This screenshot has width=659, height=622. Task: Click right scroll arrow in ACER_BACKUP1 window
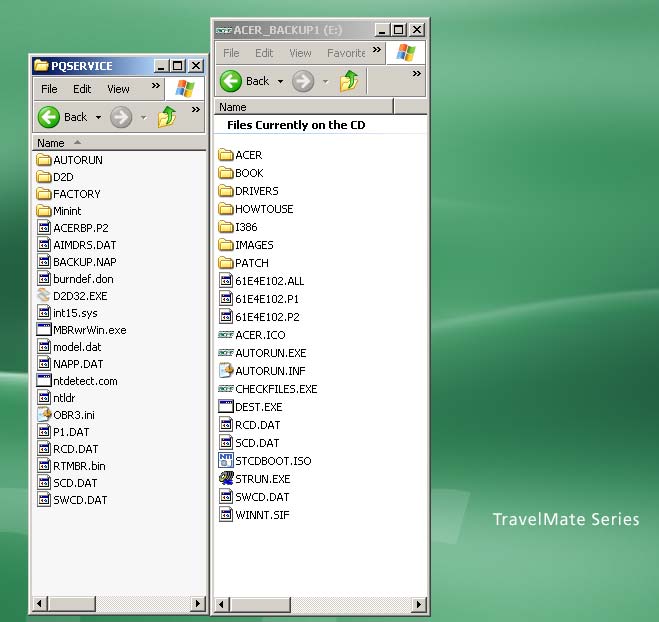click(x=418, y=605)
